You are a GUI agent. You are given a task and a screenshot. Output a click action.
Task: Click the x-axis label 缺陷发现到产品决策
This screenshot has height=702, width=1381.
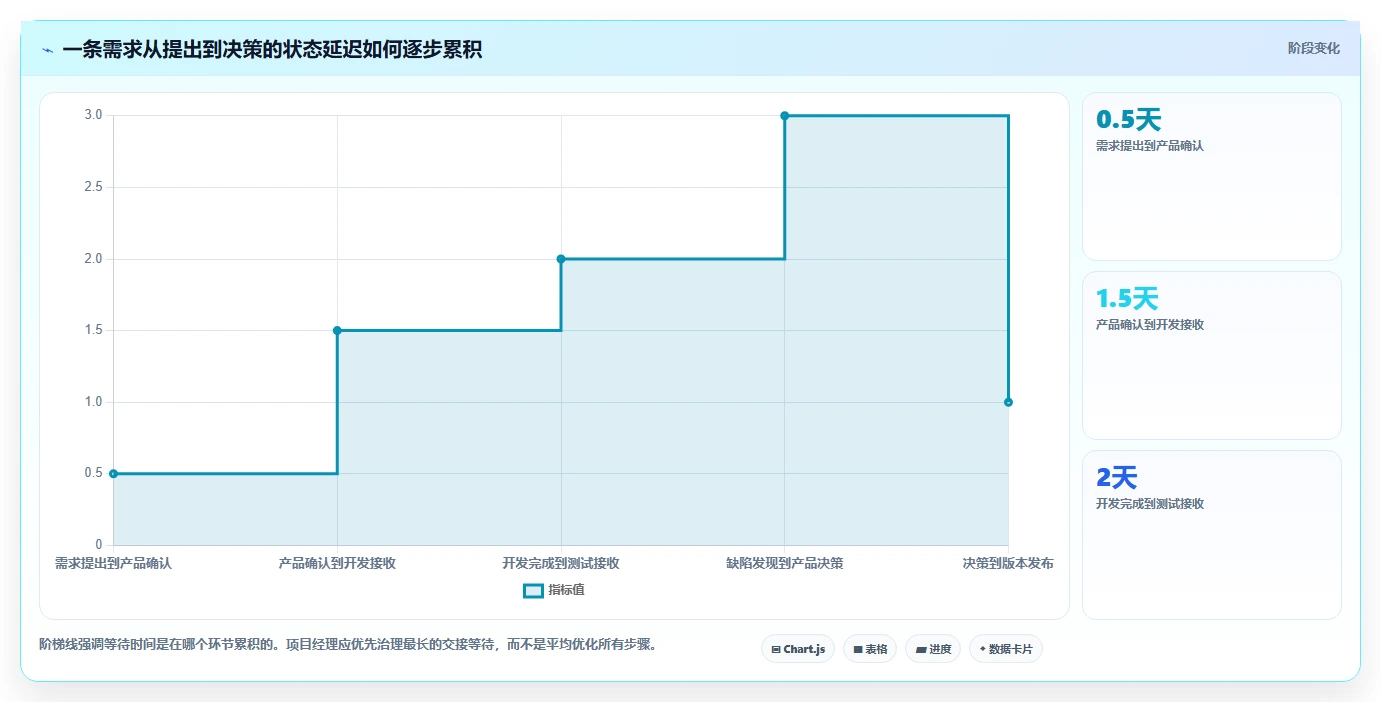[785, 564]
